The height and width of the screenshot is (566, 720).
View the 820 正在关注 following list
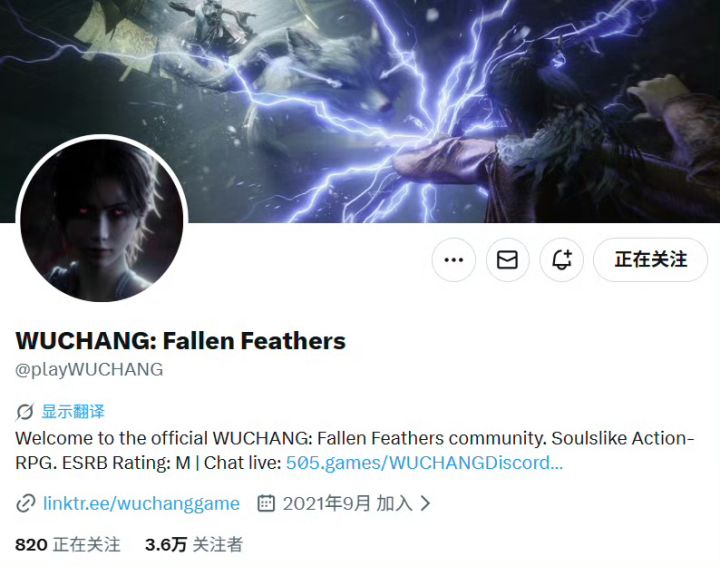pyautogui.click(x=68, y=545)
